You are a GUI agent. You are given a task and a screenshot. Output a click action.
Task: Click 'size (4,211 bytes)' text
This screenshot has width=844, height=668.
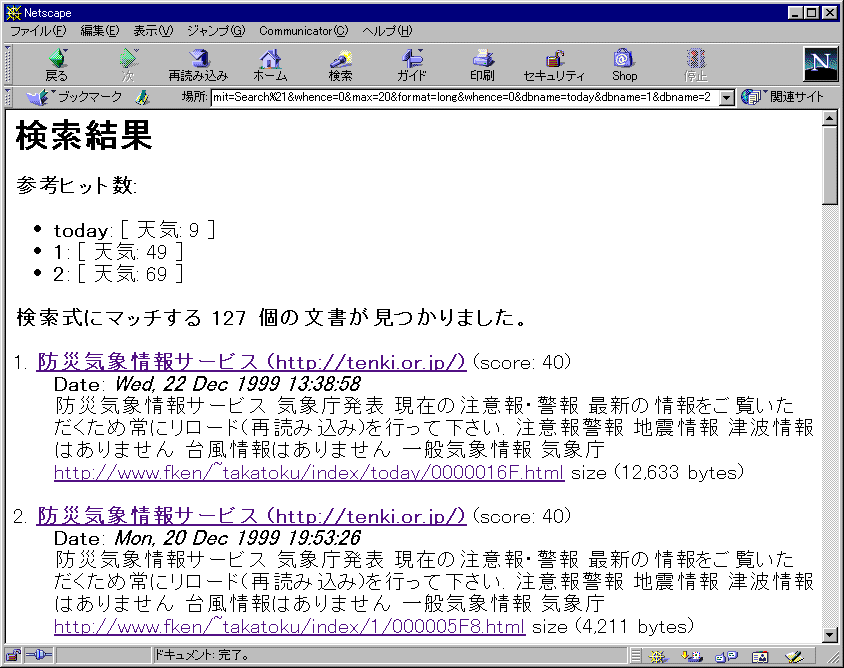pyautogui.click(x=613, y=627)
